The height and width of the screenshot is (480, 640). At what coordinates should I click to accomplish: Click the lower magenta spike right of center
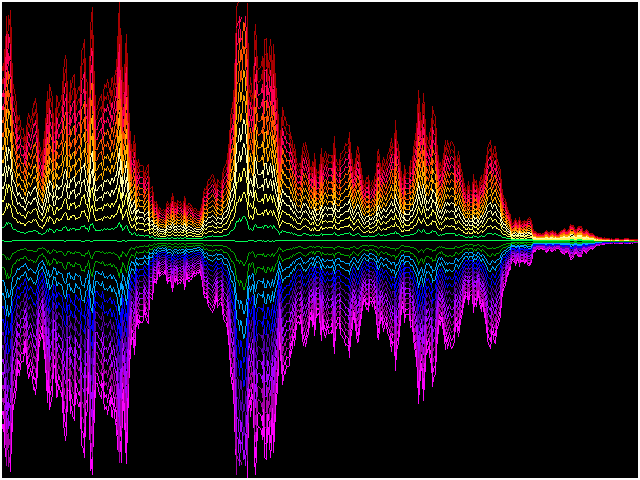(x=420, y=395)
